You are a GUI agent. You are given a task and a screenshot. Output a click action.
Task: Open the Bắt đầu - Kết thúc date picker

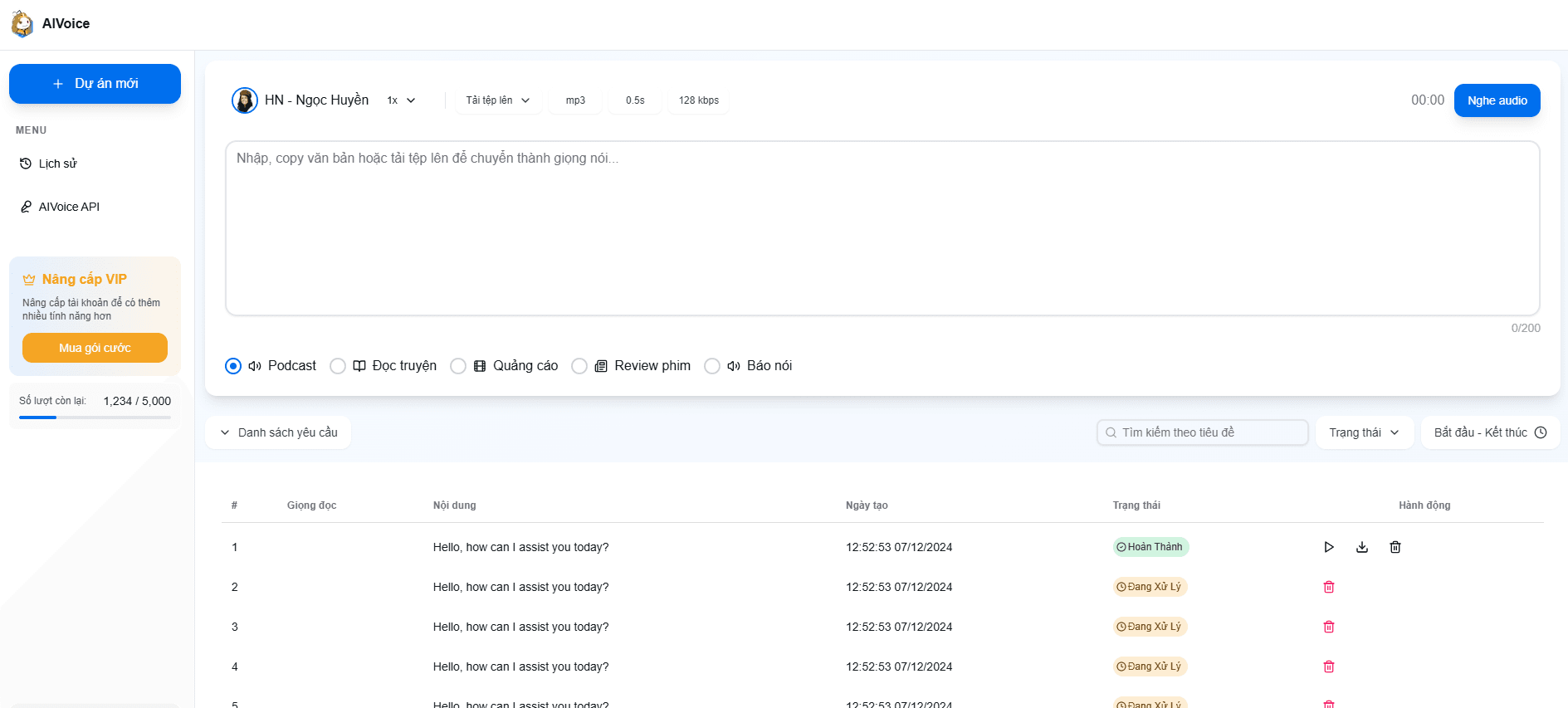[x=1491, y=432]
